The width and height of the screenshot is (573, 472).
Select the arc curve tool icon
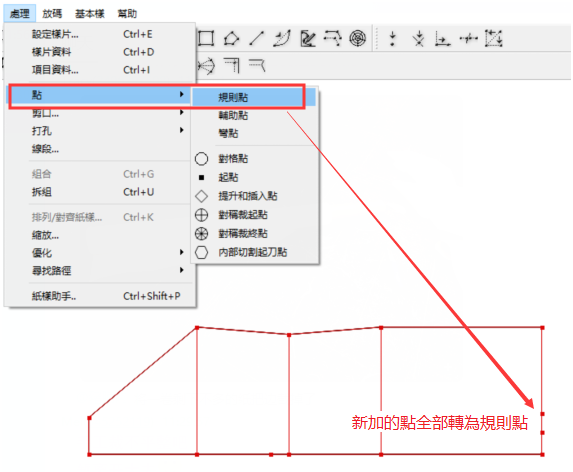pos(282,38)
